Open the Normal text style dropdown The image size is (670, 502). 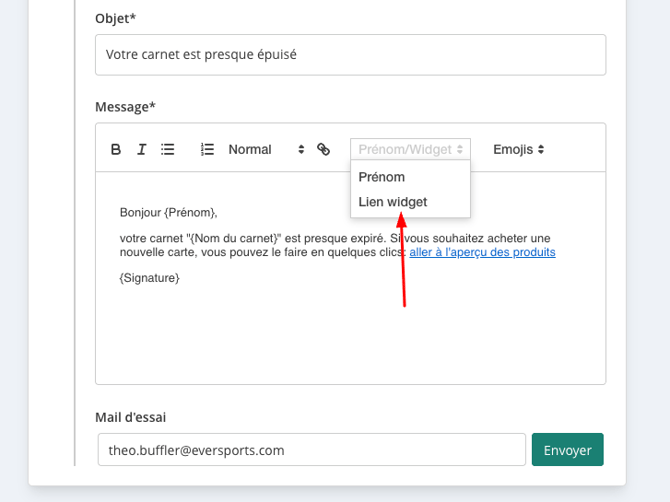click(266, 150)
